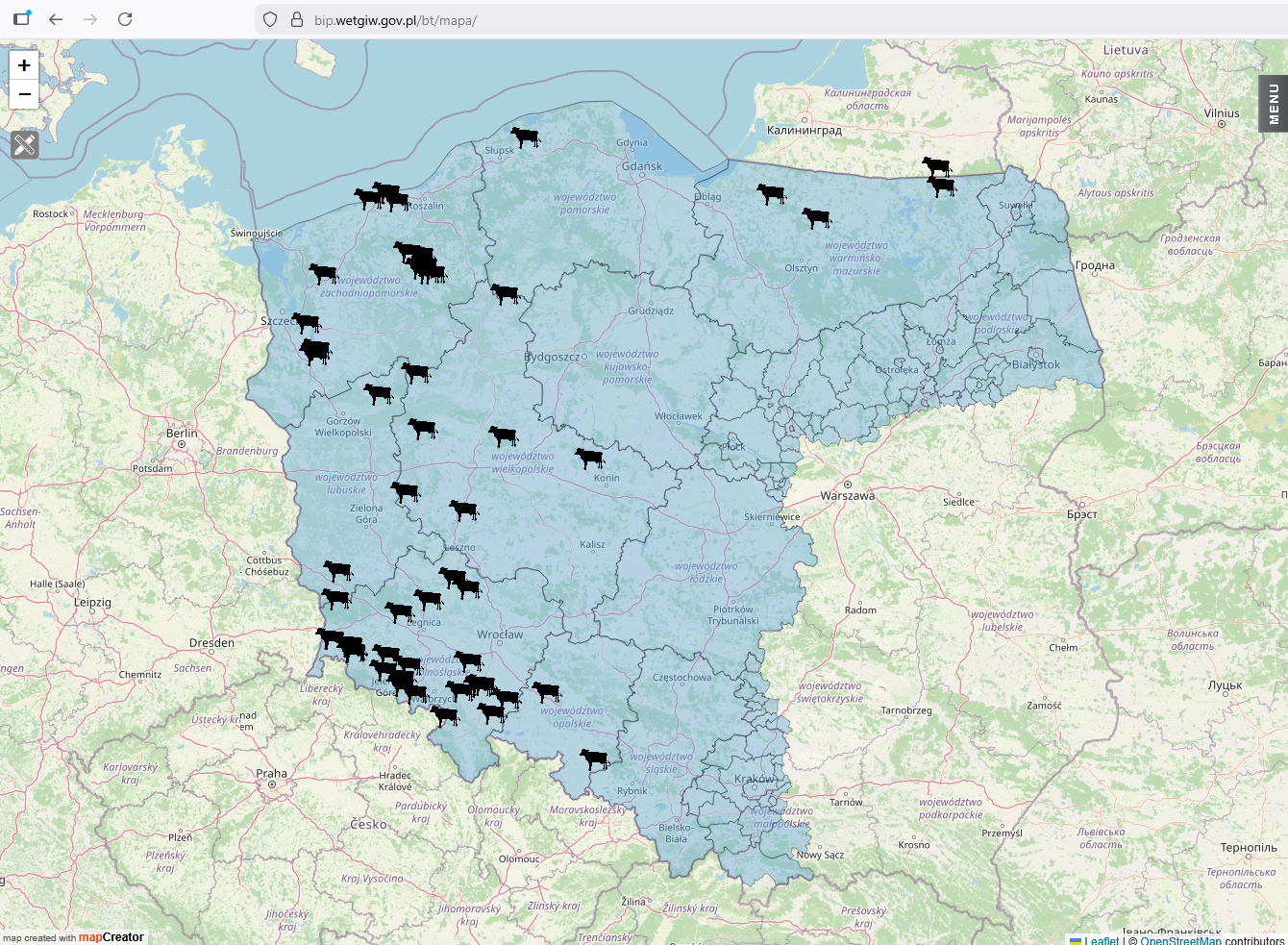Open the OpenStreetMap contributors link
Viewport: 1288px width, 945px height.
1180,940
